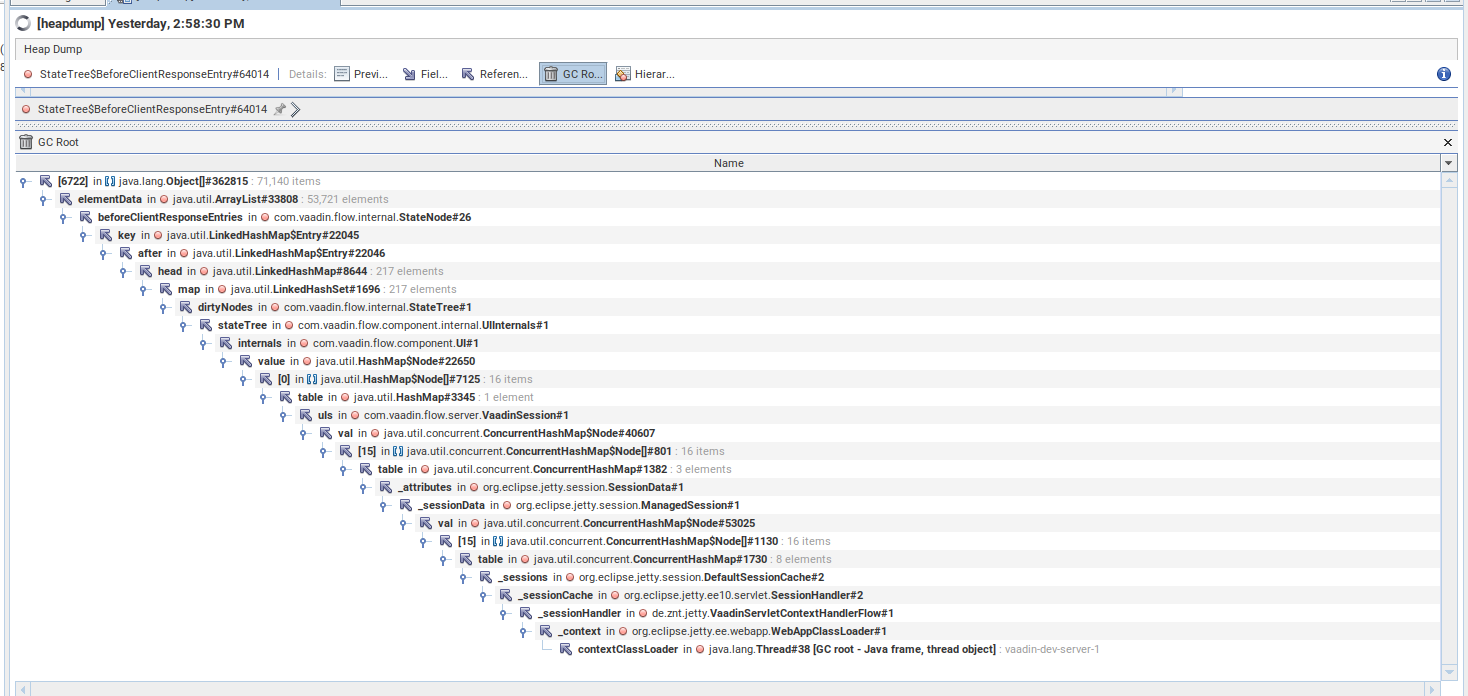Click reference icon of _sessionCache SessionHandler#2
Viewport: 1468px width, 696px height.
[506, 595]
